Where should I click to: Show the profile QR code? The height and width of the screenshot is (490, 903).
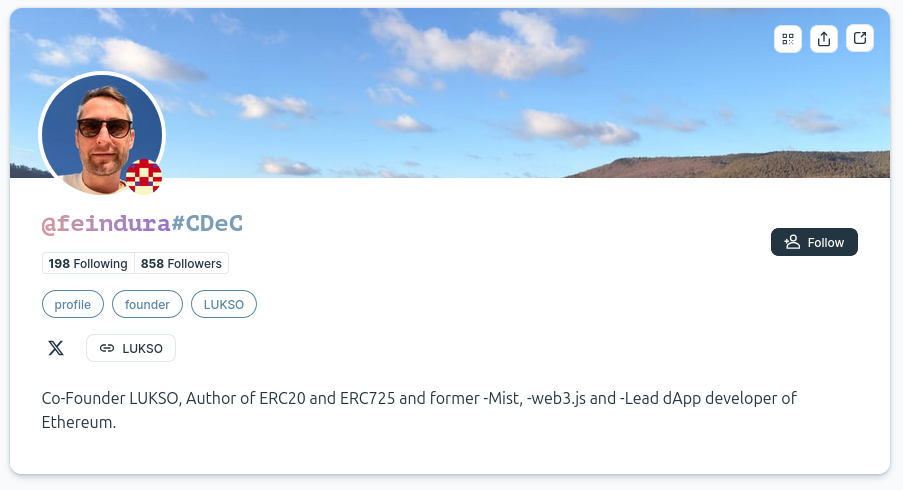788,39
